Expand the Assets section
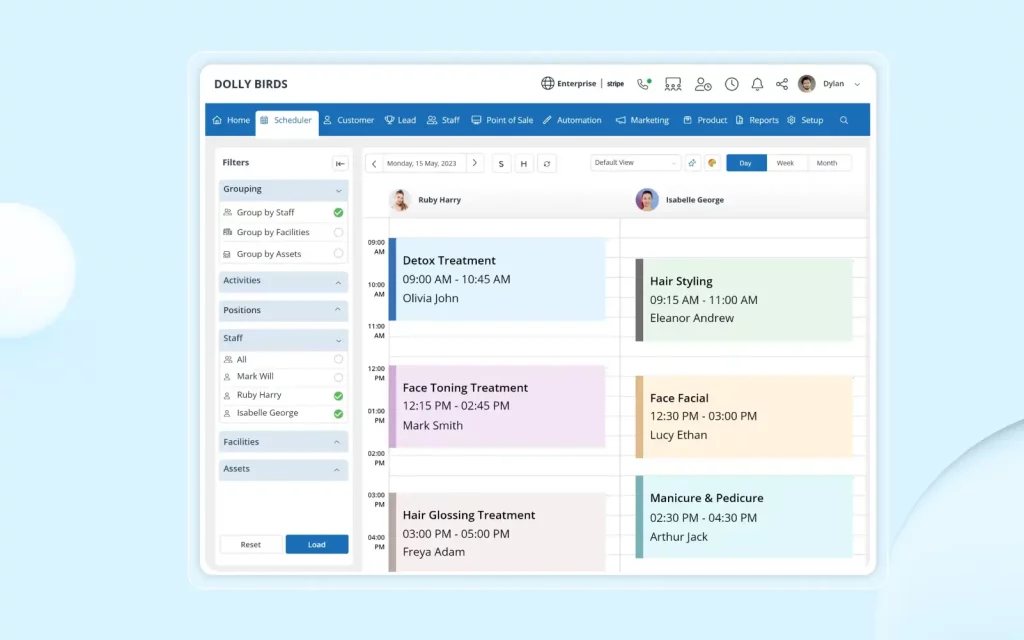1024x640 pixels. pos(283,469)
